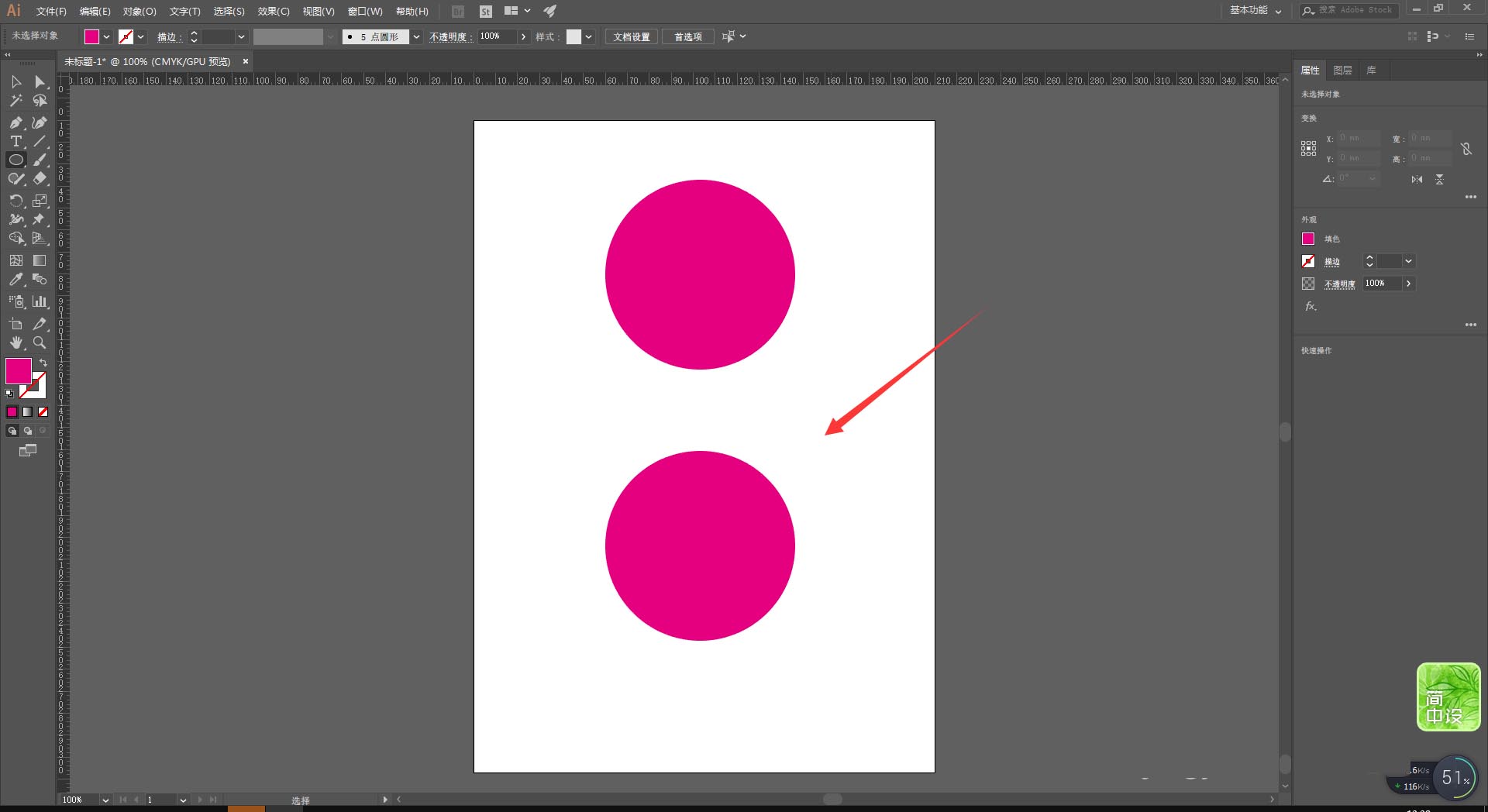This screenshot has width=1488, height=812.
Task: Expand the 基本功能 workspace switcher
Action: click(1255, 11)
